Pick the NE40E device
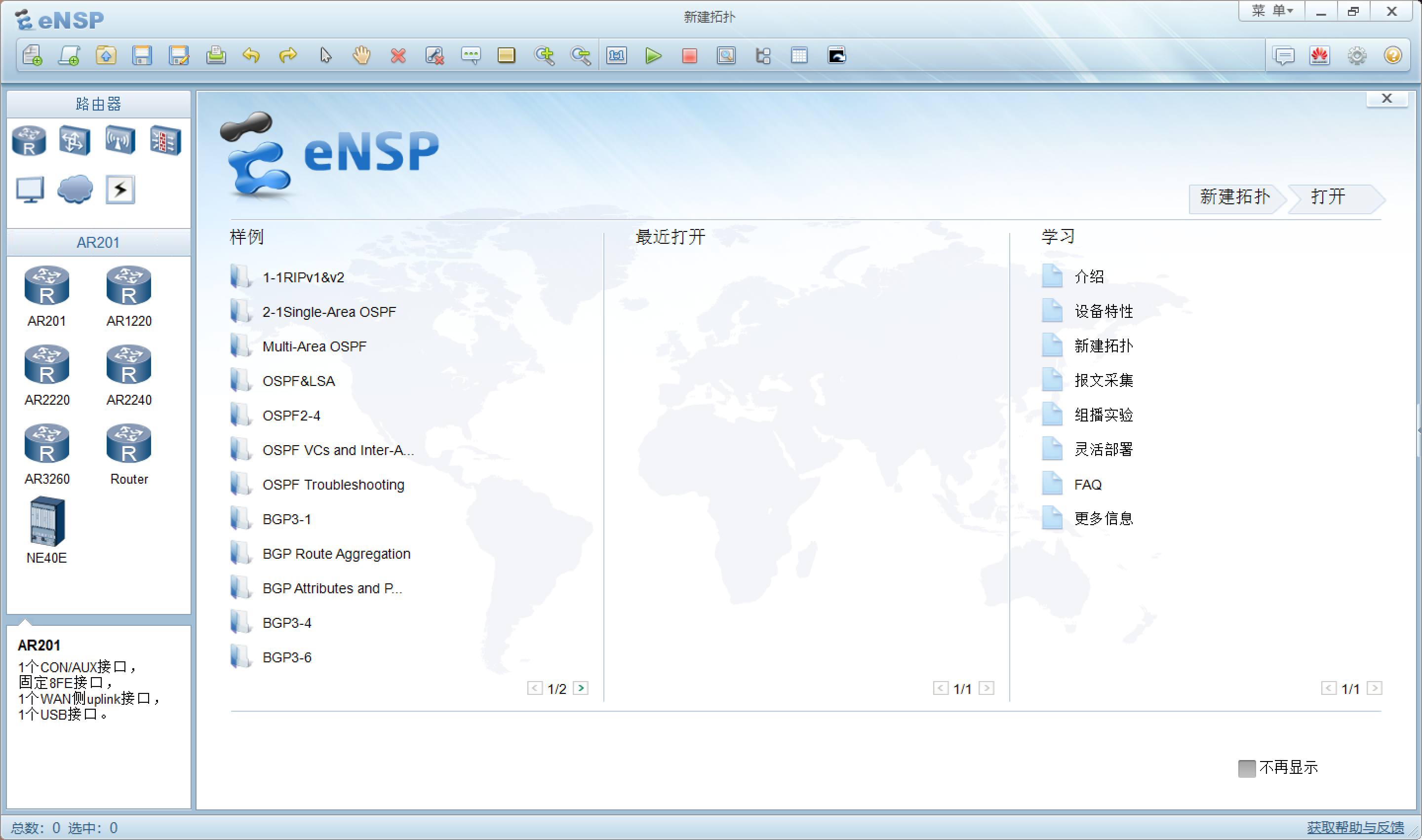 pos(46,531)
